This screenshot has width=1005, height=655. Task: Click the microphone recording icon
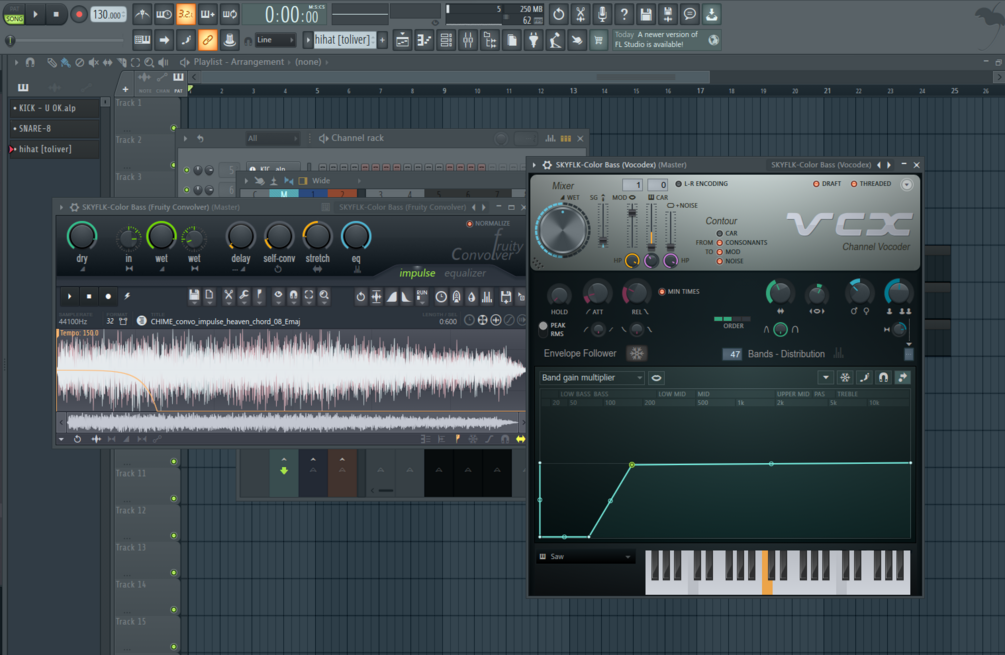point(602,13)
